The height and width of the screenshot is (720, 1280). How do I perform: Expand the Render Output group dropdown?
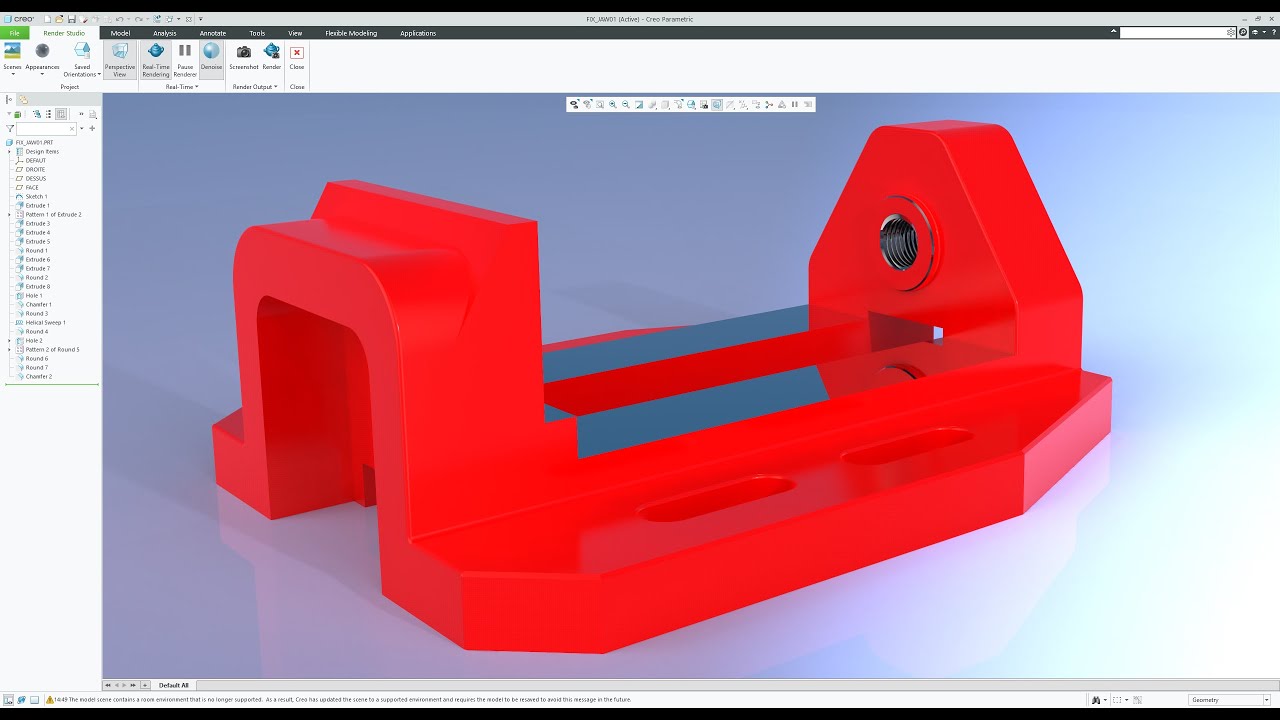(255, 87)
